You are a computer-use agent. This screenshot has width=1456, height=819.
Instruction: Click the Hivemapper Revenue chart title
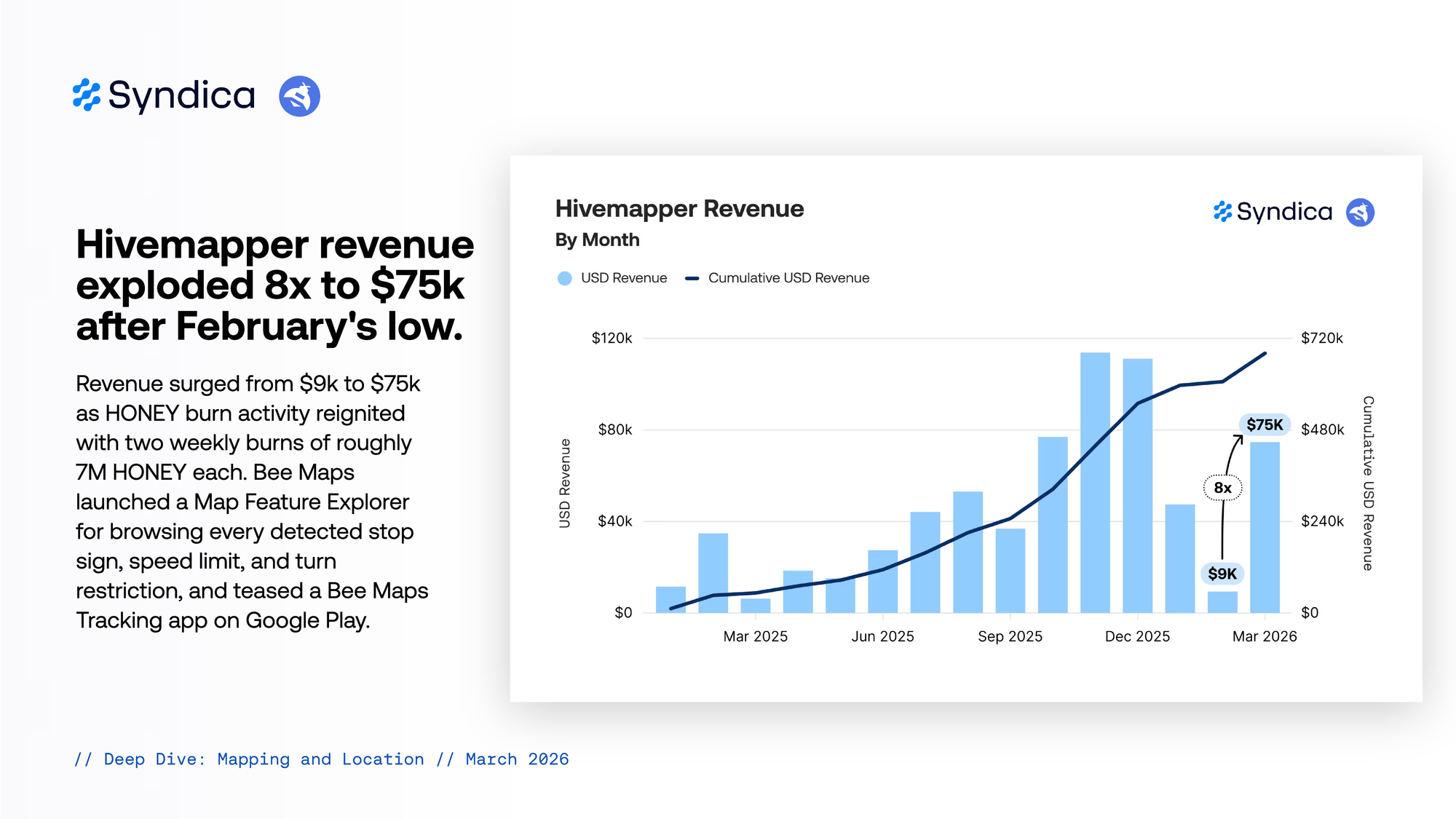(679, 209)
